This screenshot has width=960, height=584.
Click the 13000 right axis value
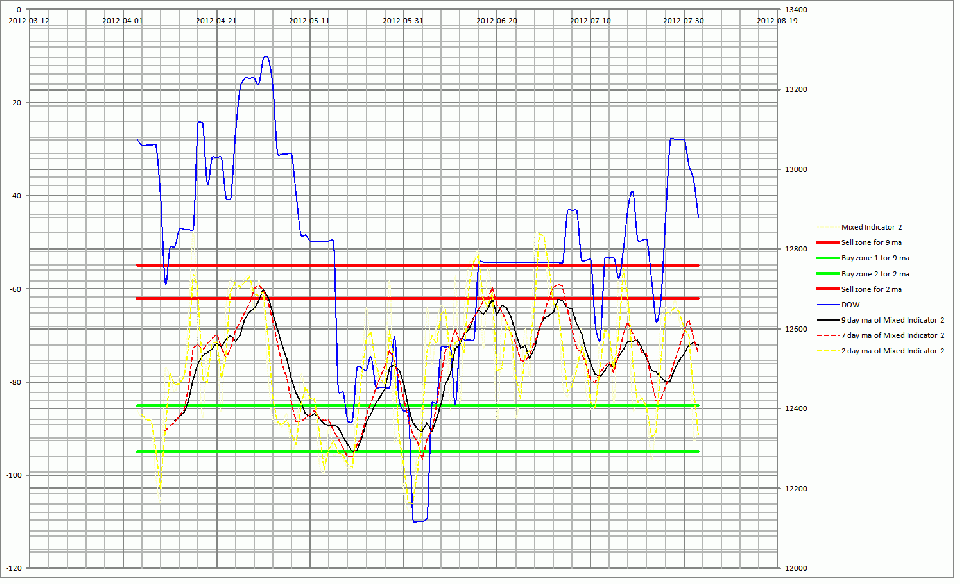796,170
